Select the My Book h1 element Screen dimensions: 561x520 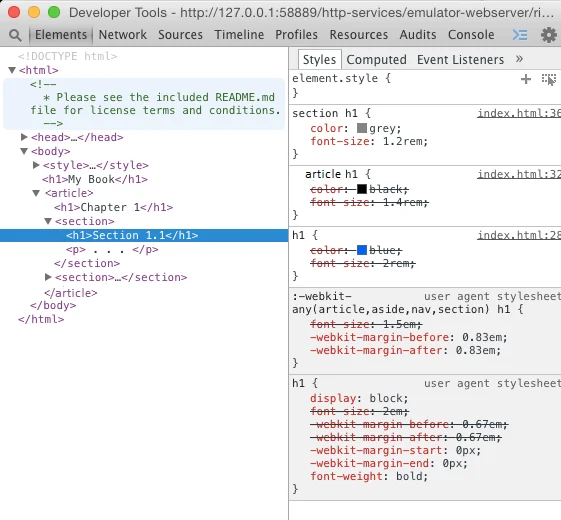tap(95, 179)
